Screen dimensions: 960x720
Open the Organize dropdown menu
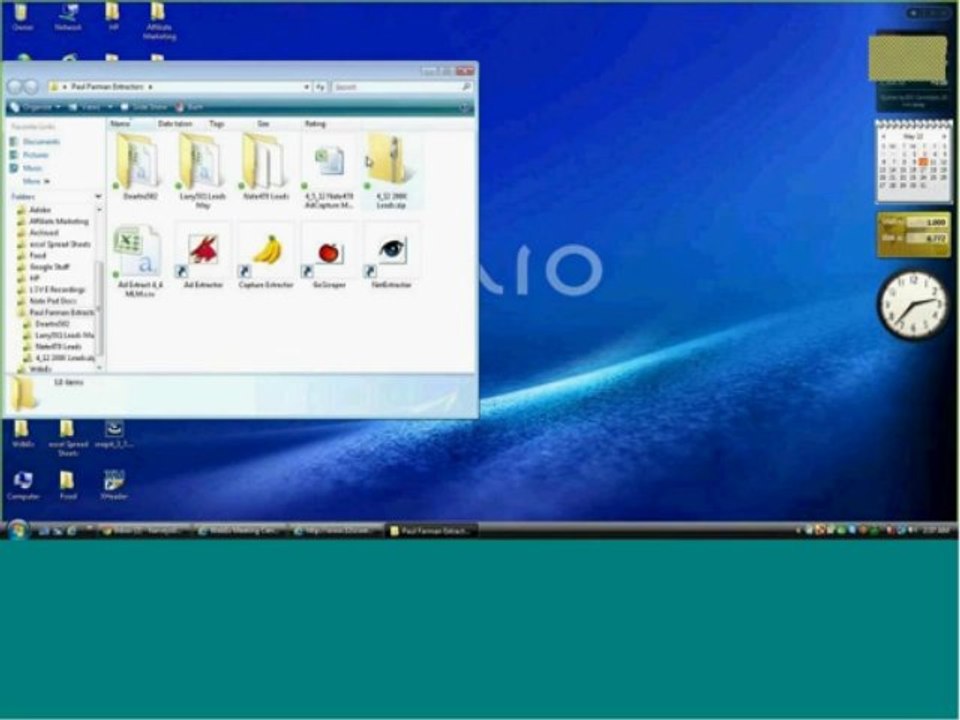[x=36, y=107]
